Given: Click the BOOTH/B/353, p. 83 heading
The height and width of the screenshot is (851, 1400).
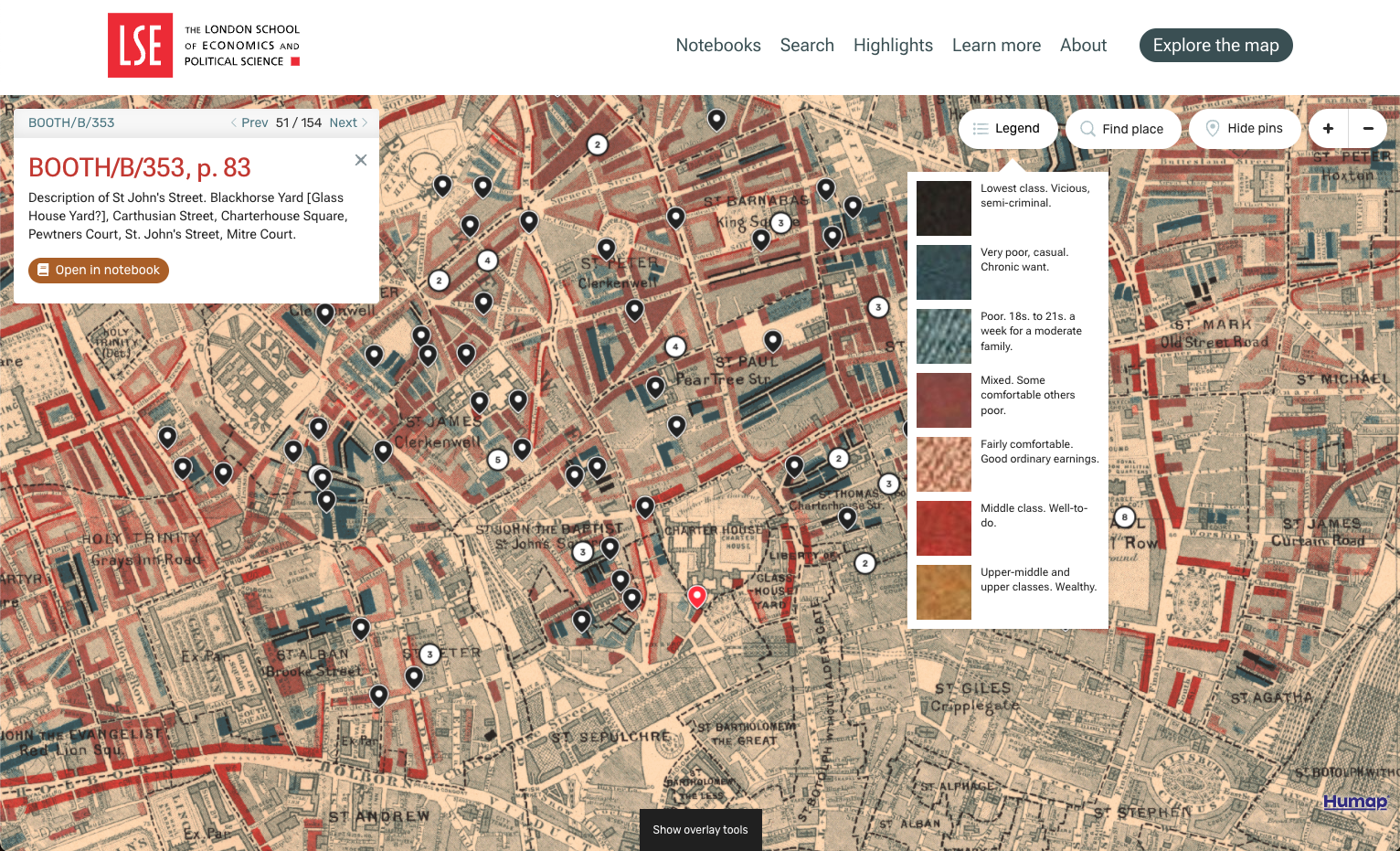Looking at the screenshot, I should coord(140,167).
